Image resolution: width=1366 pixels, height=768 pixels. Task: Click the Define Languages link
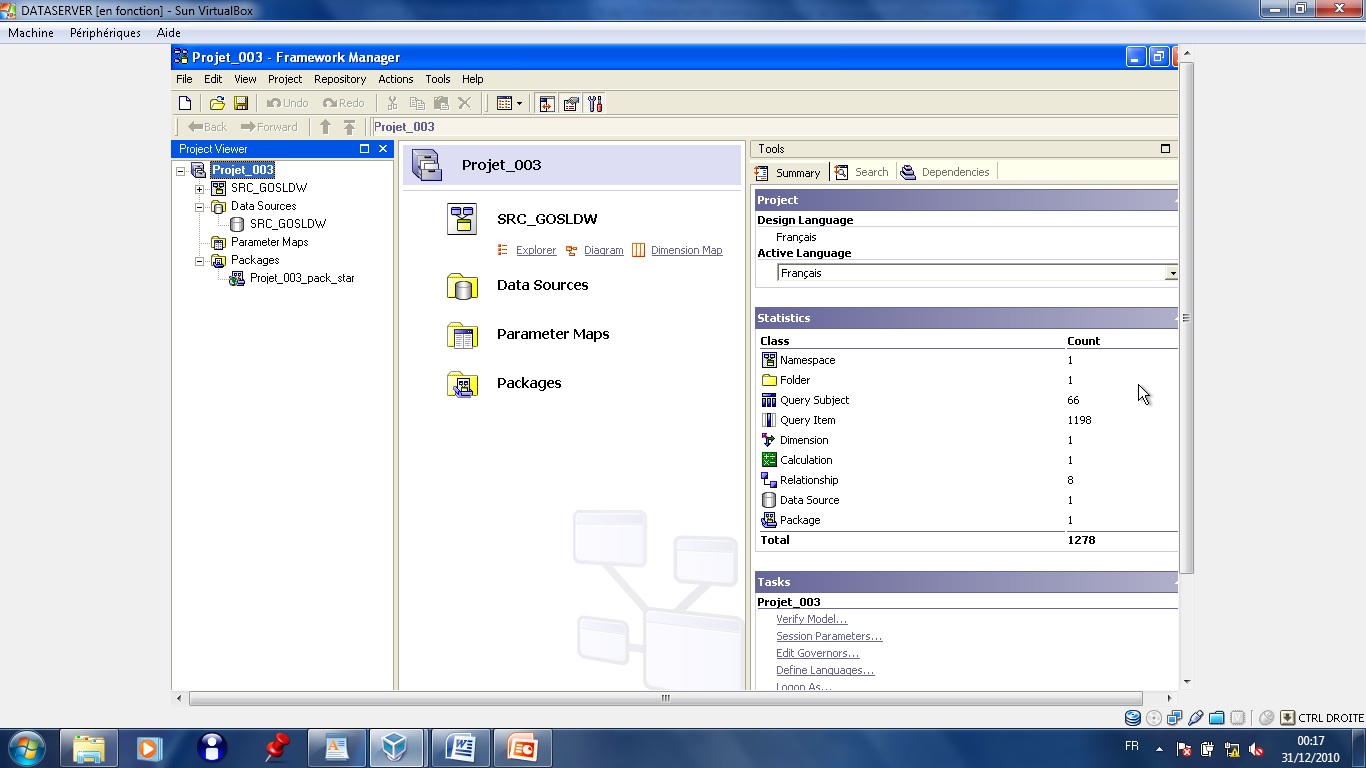[x=825, y=670]
